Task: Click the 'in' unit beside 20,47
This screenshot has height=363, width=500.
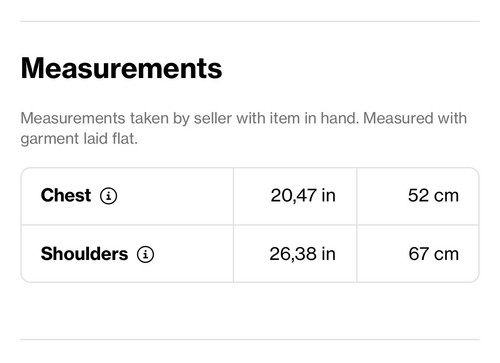Action: pos(328,196)
